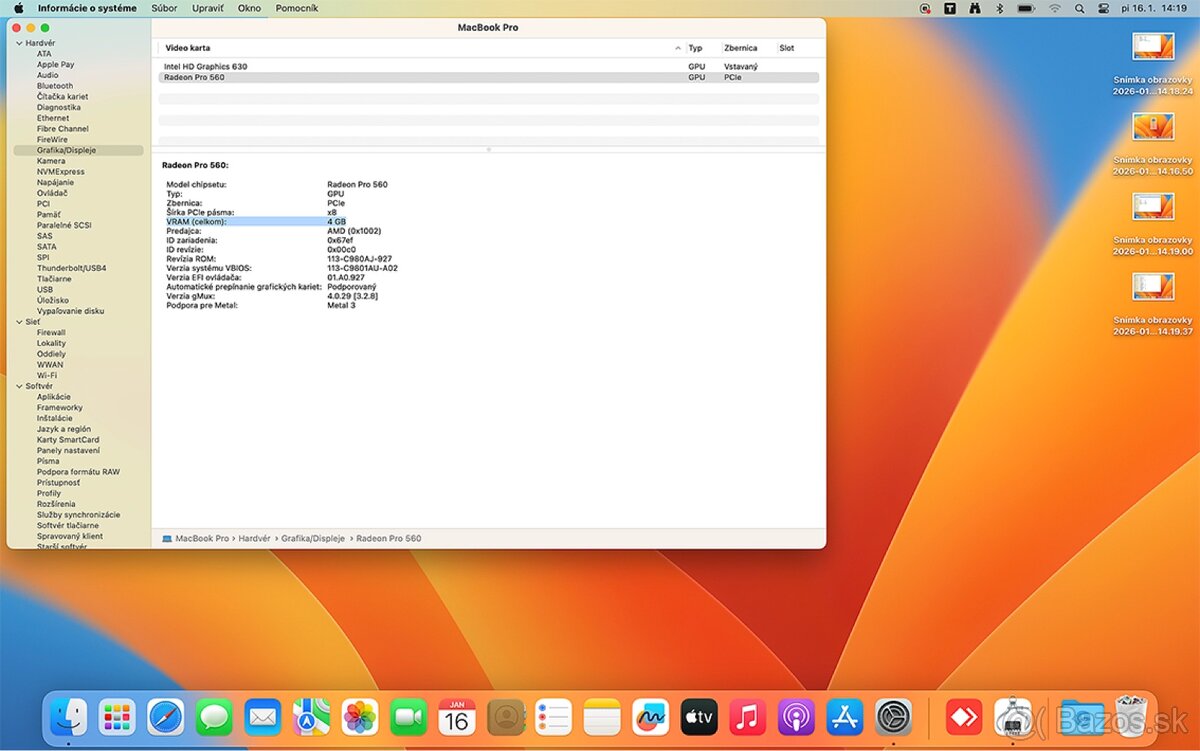Launch Freeform from the Dock
Image resolution: width=1200 pixels, height=751 pixels.
pos(650,717)
